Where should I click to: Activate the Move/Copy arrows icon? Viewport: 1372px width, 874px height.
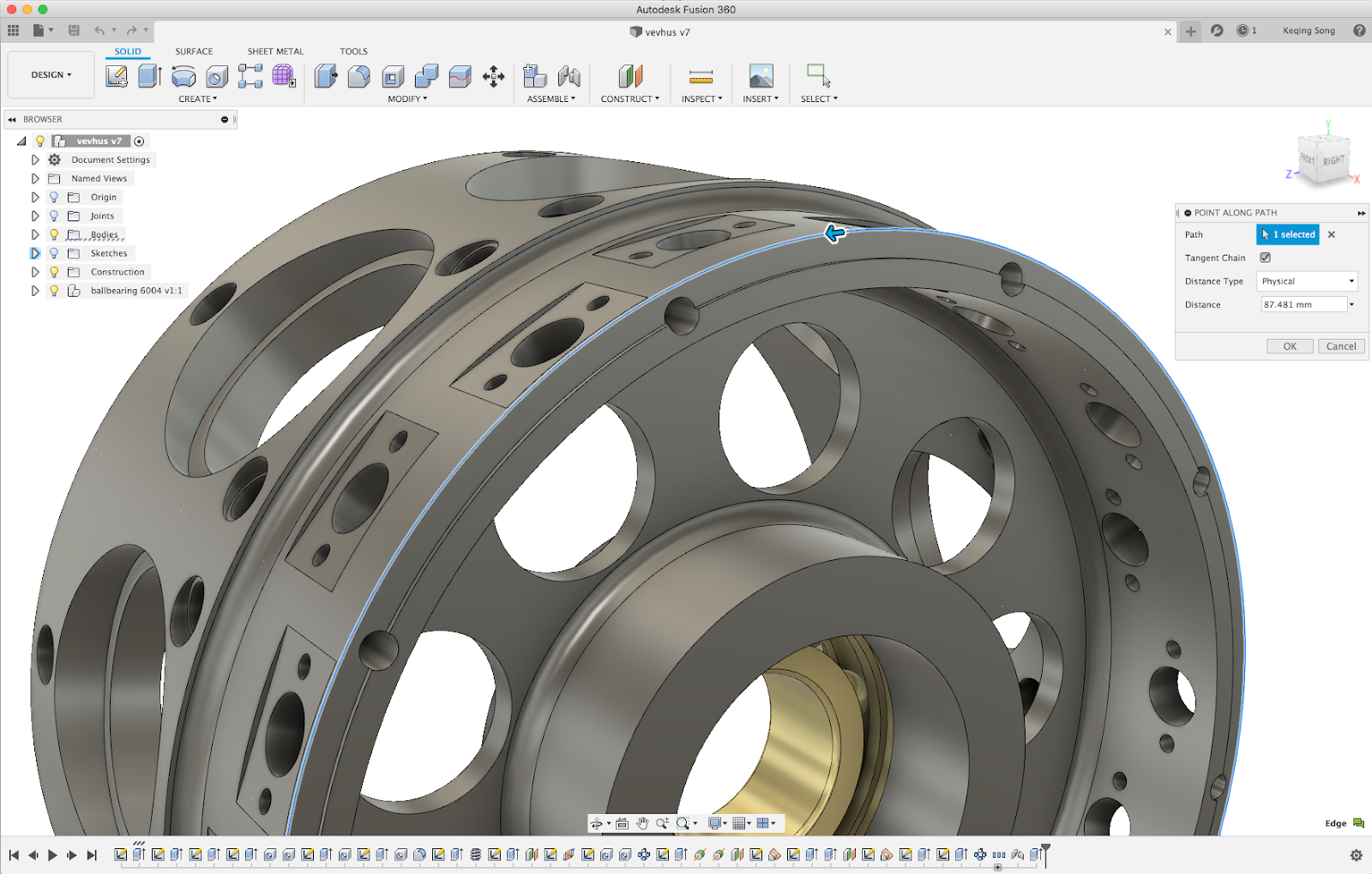click(x=493, y=76)
